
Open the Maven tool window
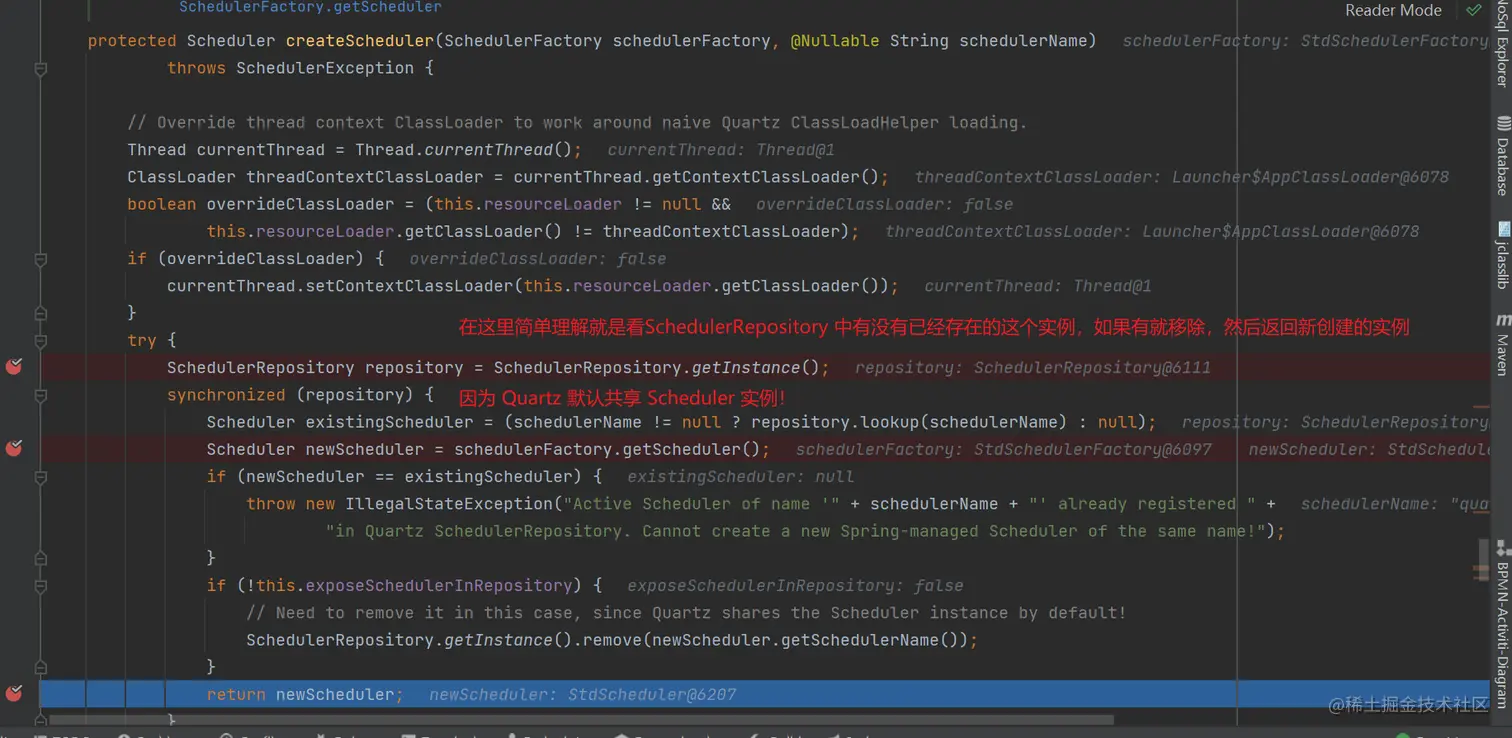pos(1502,345)
